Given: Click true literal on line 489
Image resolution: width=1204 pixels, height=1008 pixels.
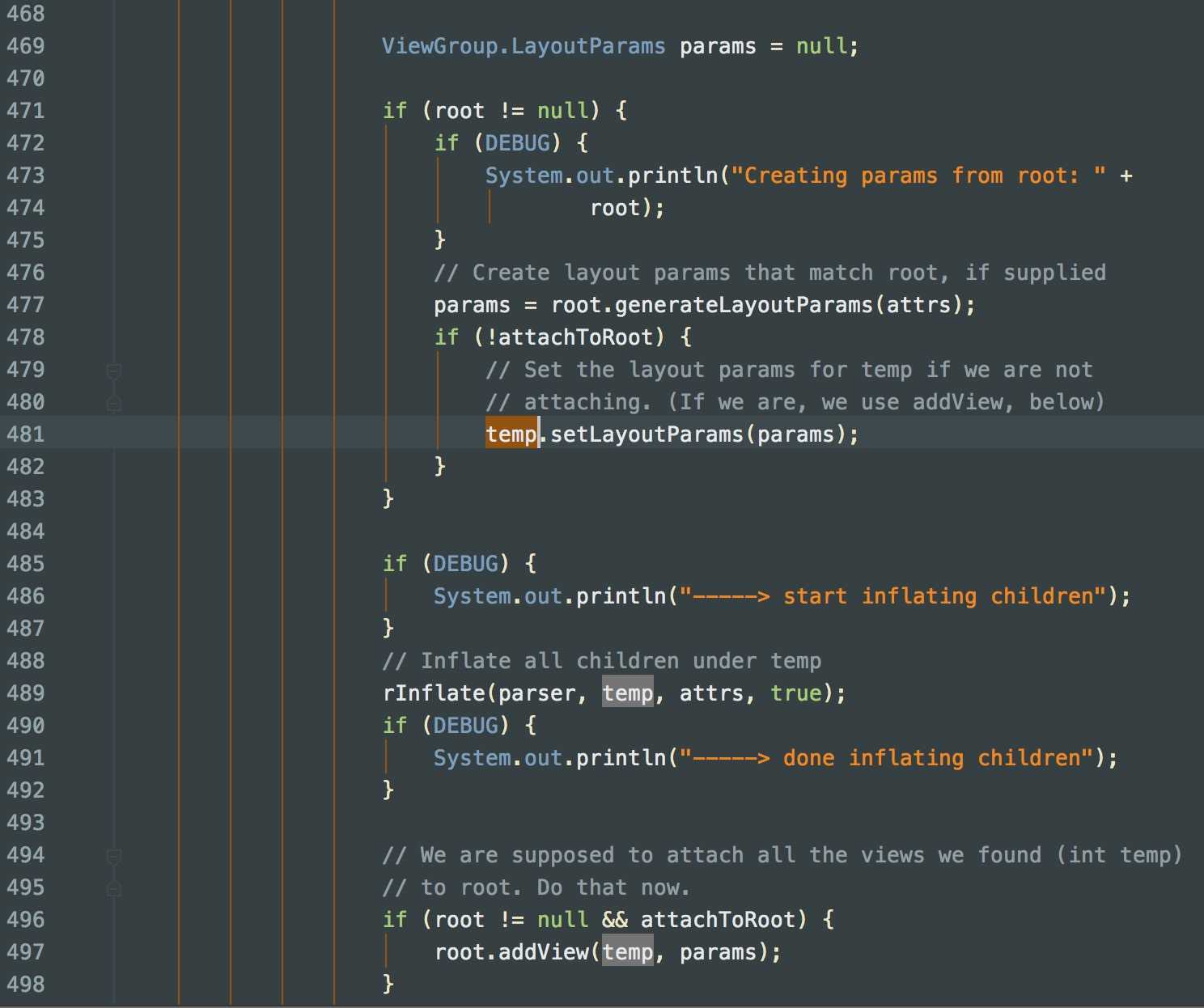Looking at the screenshot, I should point(795,693).
